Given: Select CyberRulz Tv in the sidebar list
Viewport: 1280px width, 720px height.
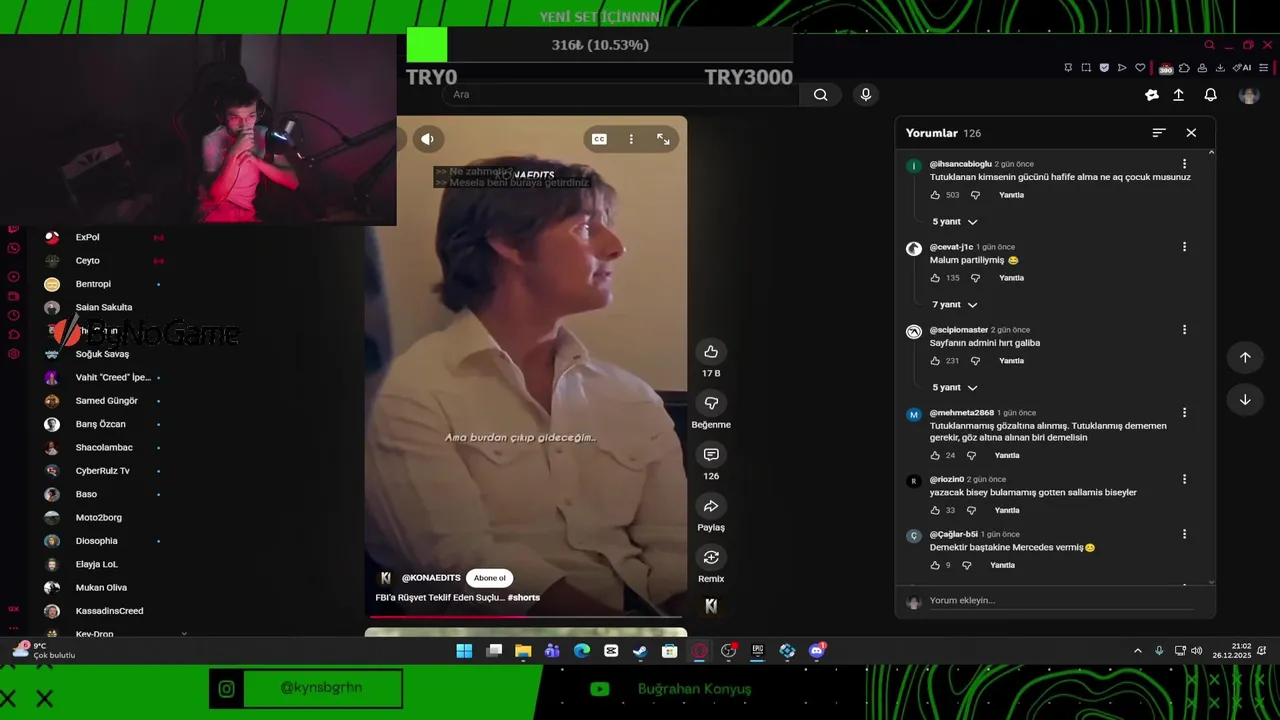Looking at the screenshot, I should tap(105, 471).
